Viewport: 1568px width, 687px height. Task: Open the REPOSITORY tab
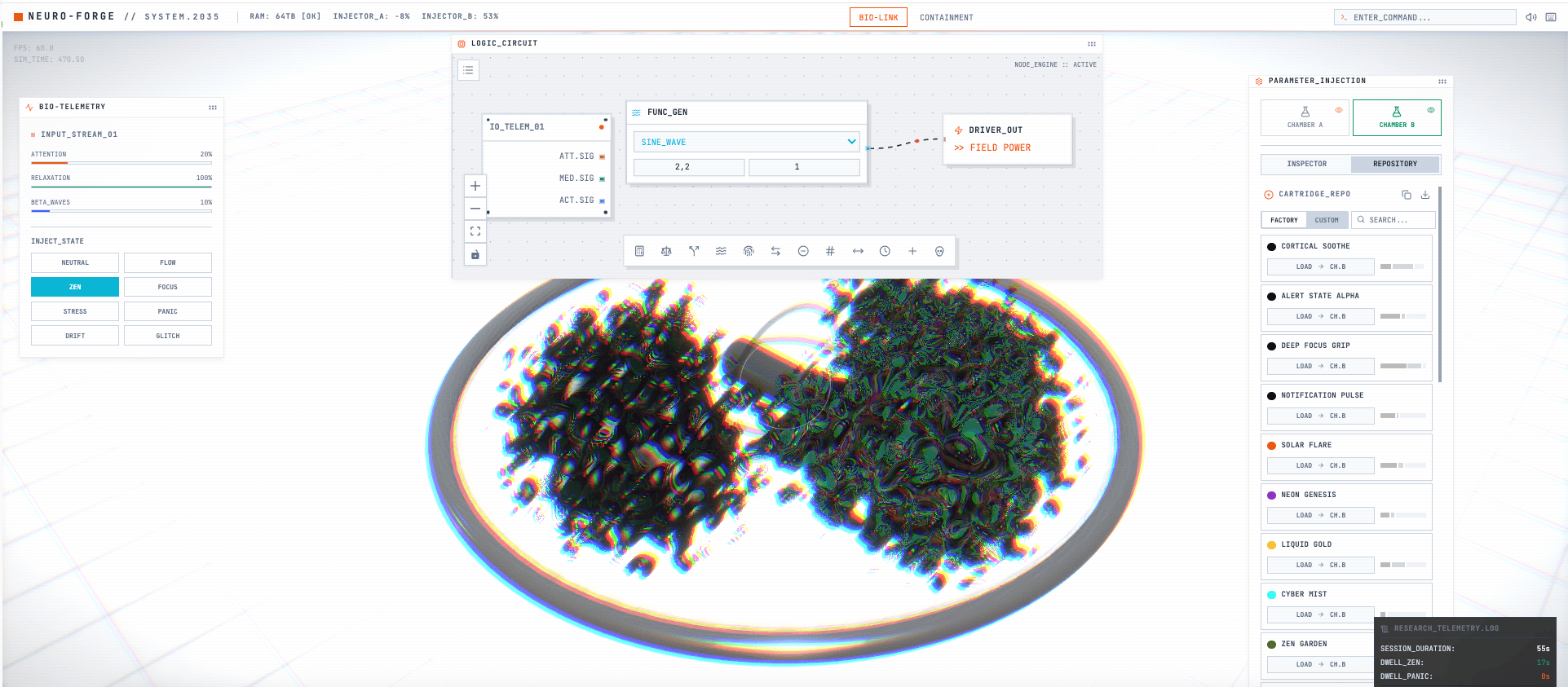[1395, 164]
